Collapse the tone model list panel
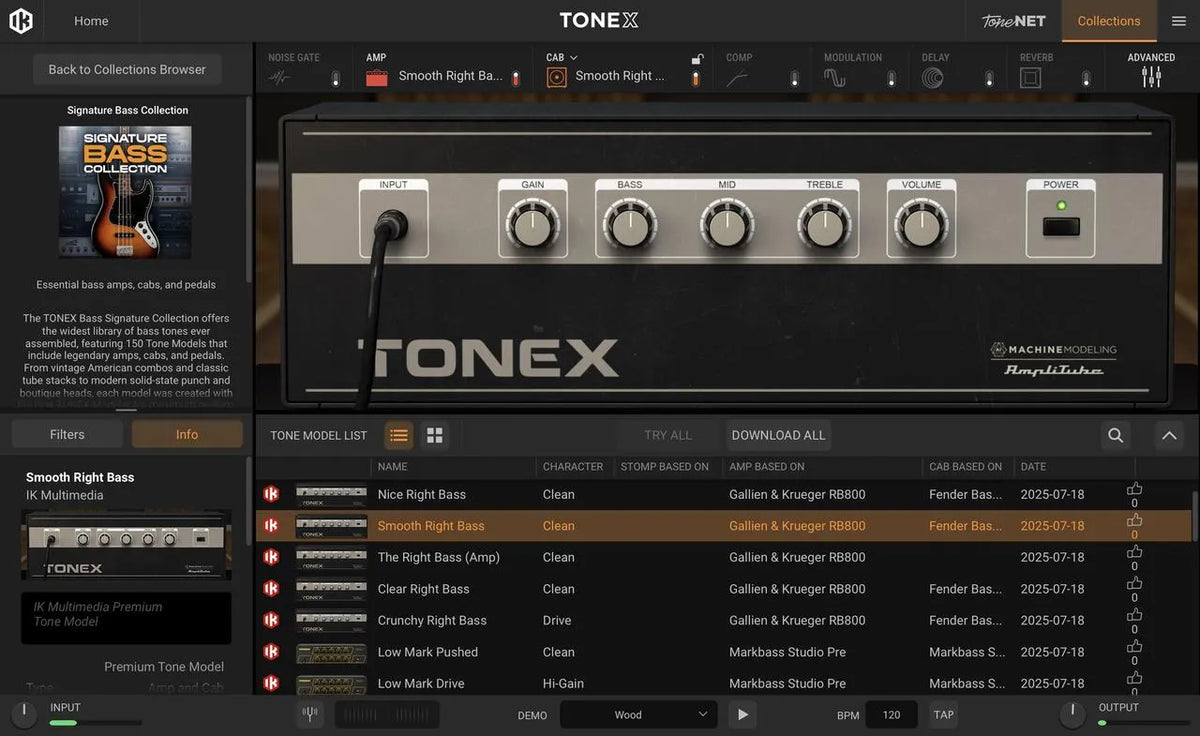The image size is (1200, 736). click(1168, 435)
